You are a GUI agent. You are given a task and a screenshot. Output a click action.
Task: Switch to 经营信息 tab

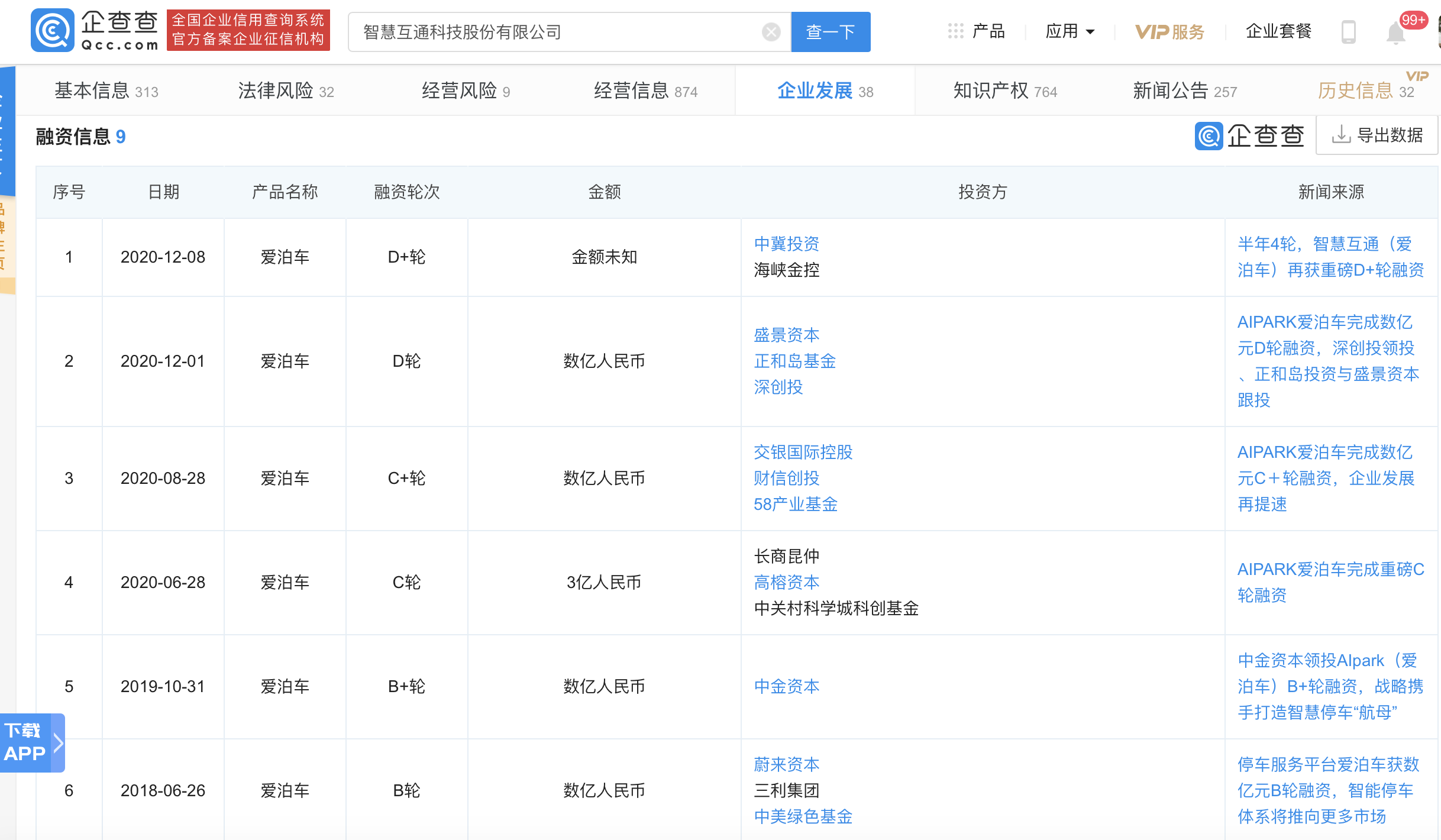pyautogui.click(x=645, y=91)
